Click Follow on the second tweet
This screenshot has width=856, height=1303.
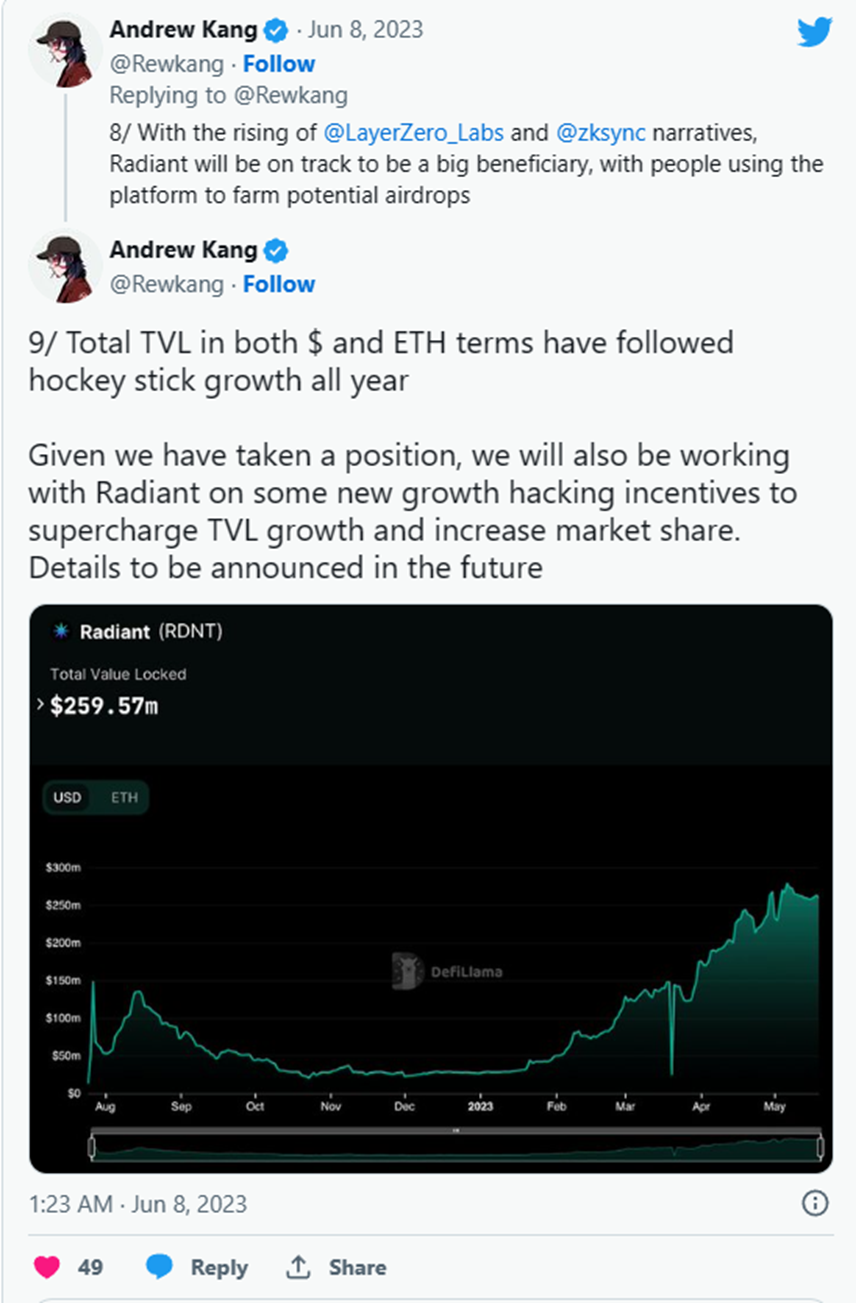279,284
